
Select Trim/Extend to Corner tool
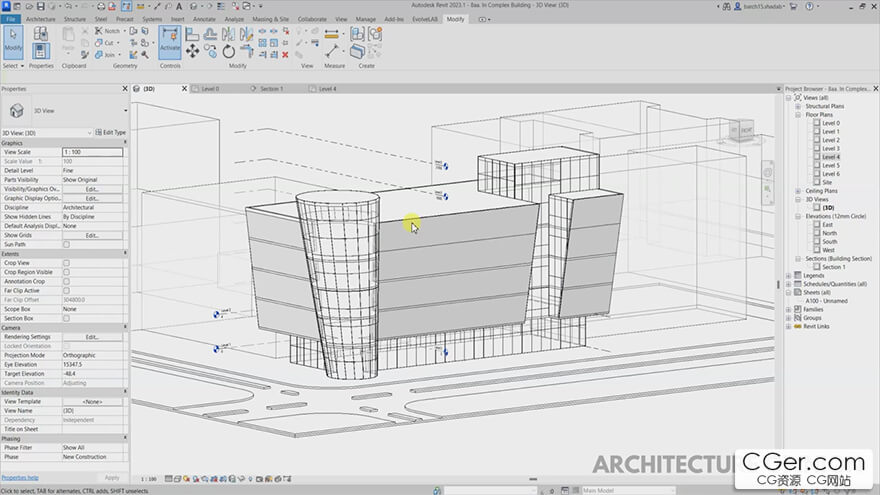pos(246,52)
